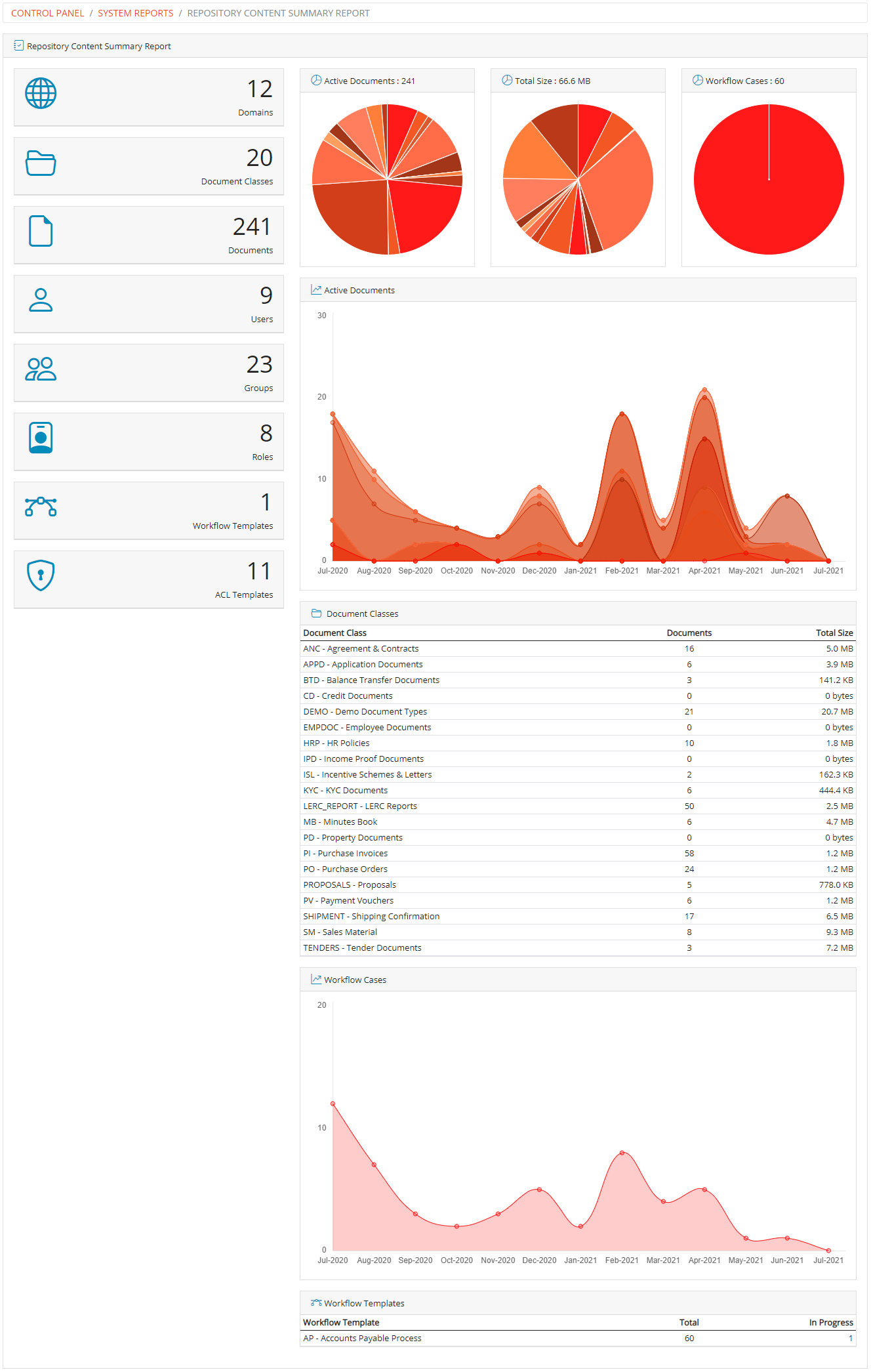Click the Active Documents pie chart

coord(387,179)
